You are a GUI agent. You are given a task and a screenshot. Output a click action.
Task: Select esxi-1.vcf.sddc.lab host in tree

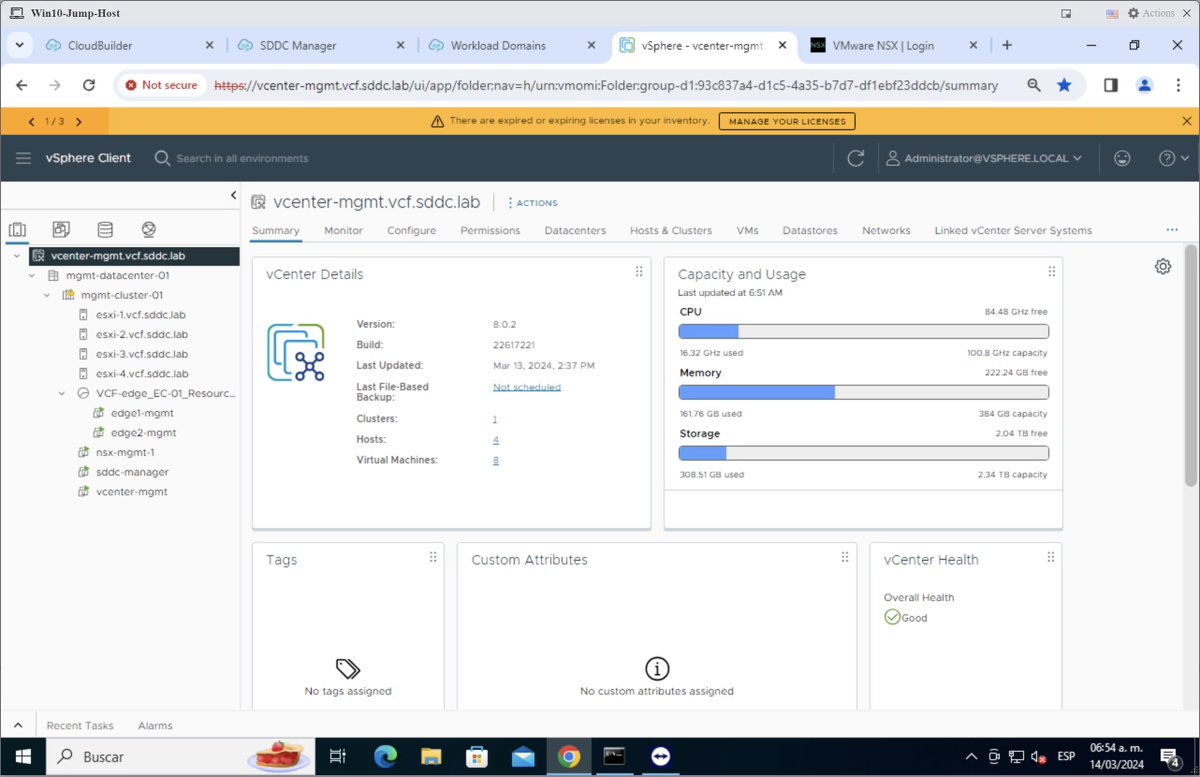[141, 314]
